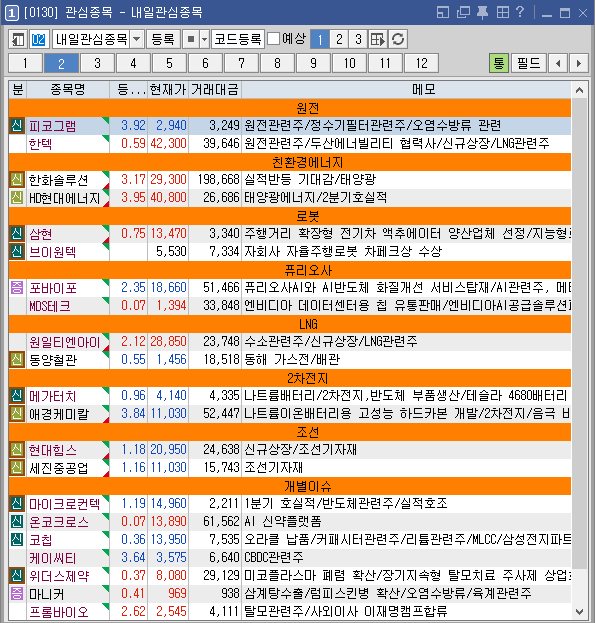The image size is (595, 623).
Task: Switch to group tab 1
Action: coord(25,63)
